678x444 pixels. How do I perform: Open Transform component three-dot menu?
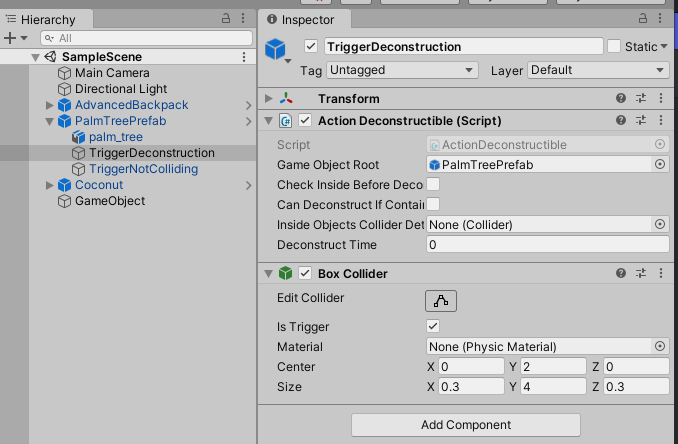pyautogui.click(x=660, y=98)
